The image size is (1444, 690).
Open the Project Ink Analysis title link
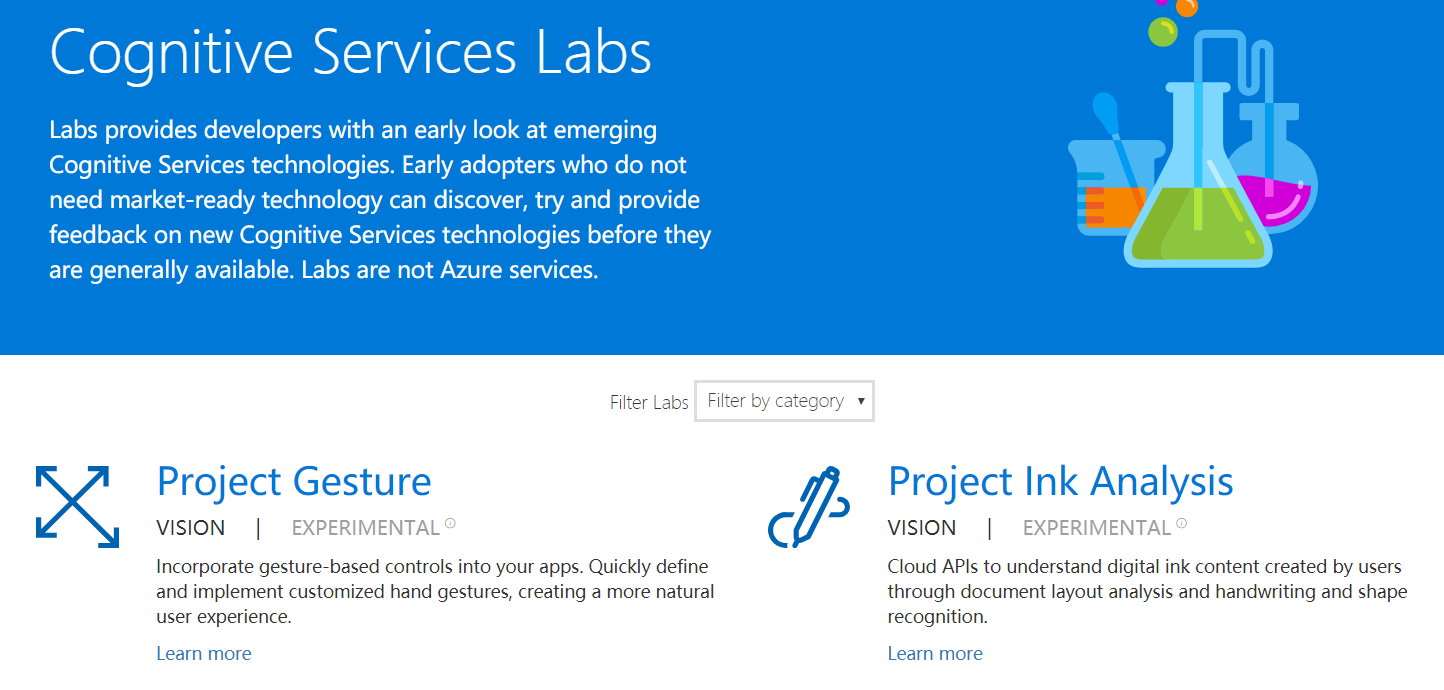(x=1060, y=482)
